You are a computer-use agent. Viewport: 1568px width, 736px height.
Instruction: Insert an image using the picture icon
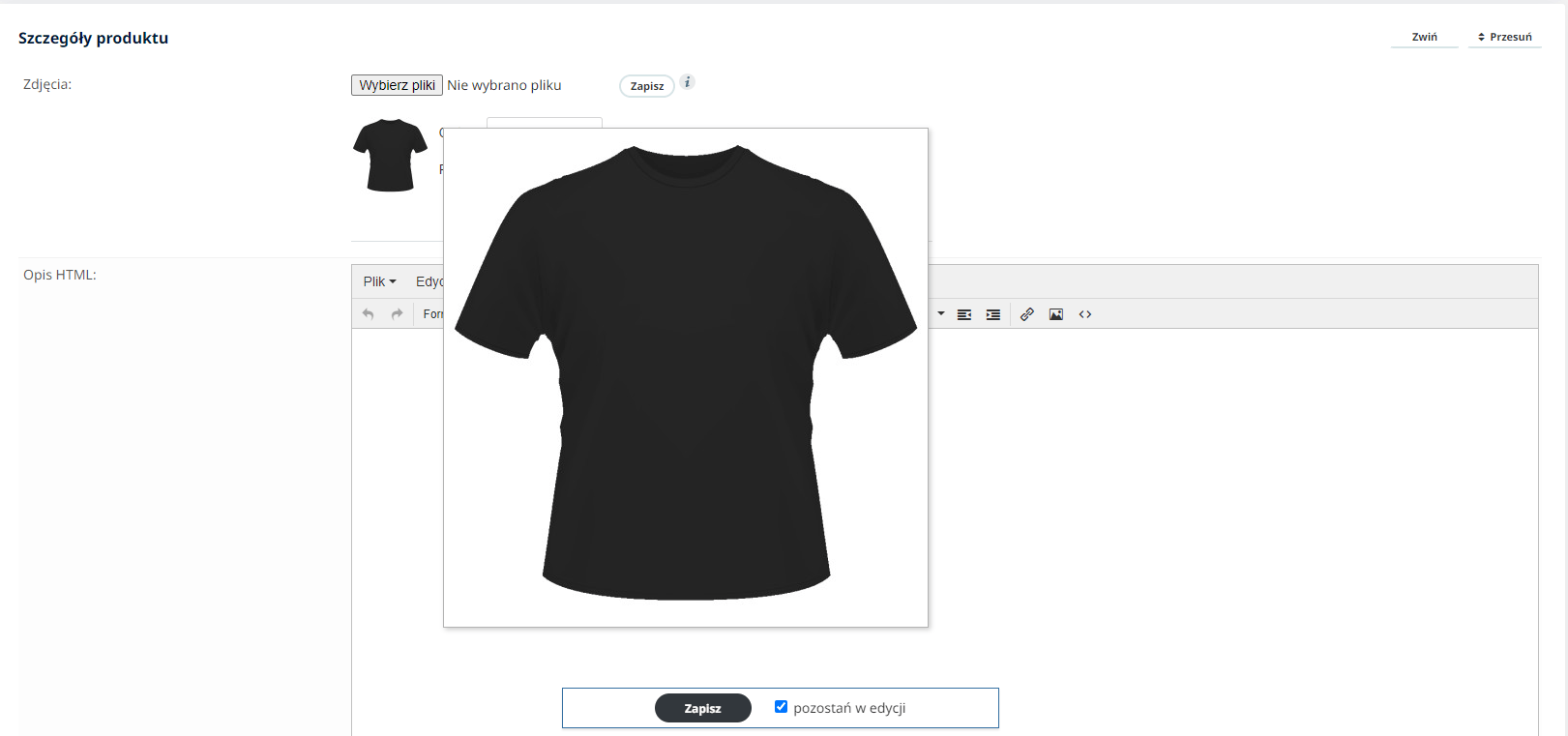tap(1056, 314)
